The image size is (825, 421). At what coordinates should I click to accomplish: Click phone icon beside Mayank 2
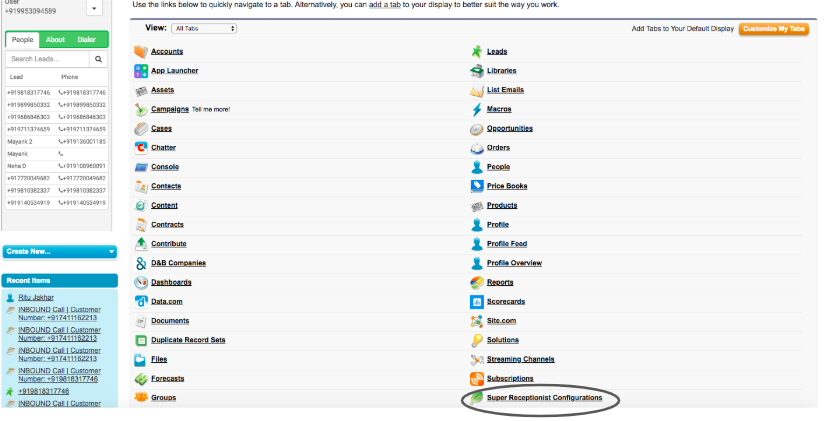pos(61,142)
